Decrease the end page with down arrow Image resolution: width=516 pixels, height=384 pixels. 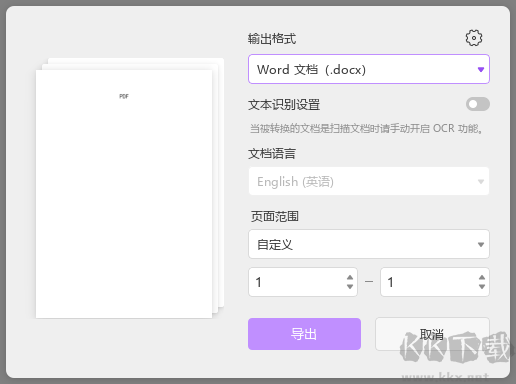482,287
